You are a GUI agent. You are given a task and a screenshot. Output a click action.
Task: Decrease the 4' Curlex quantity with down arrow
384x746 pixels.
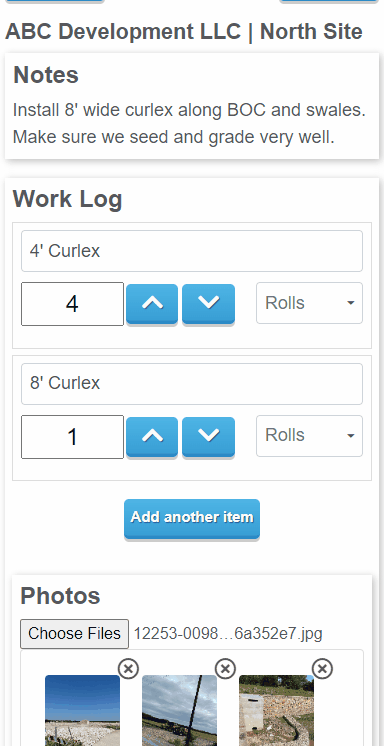coord(208,304)
